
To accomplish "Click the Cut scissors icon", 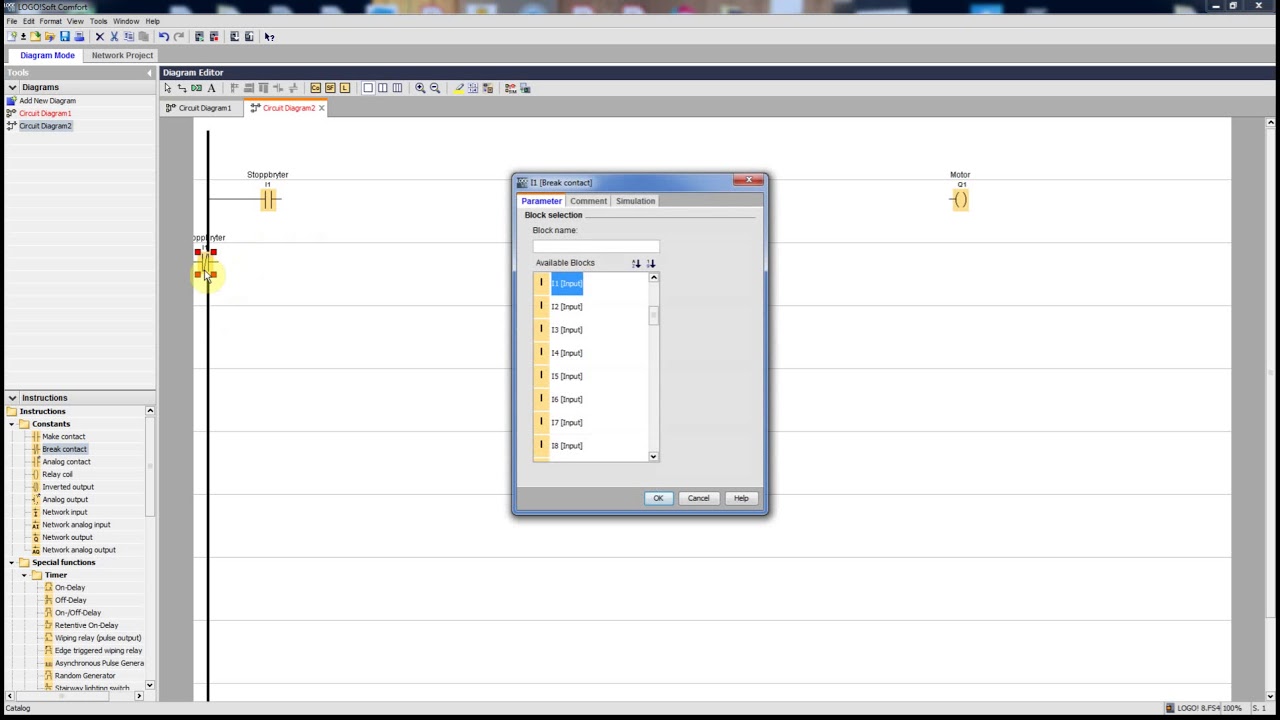I will [114, 37].
